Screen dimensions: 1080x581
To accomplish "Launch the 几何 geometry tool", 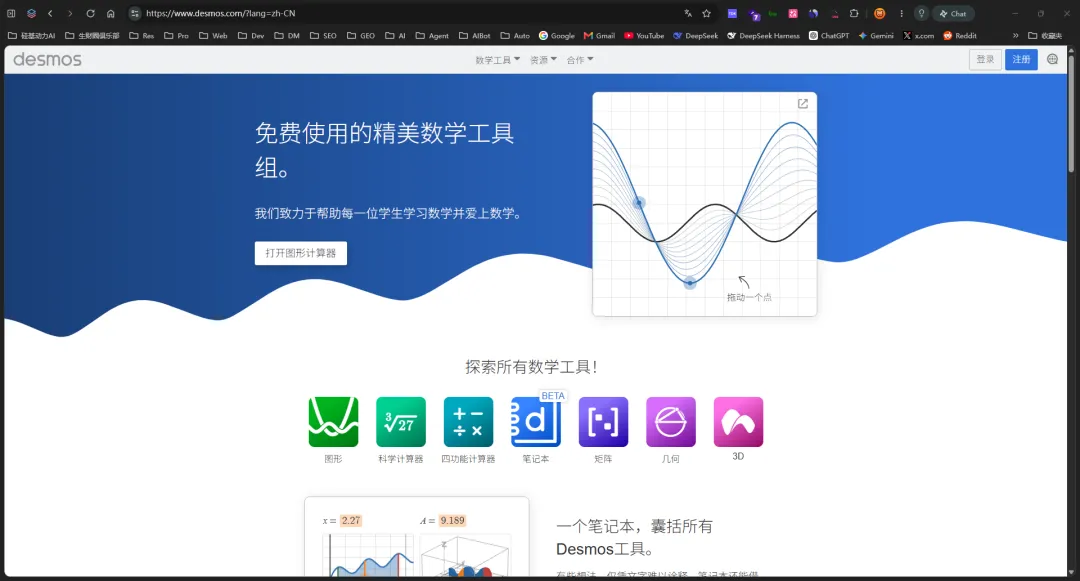I will coord(671,422).
